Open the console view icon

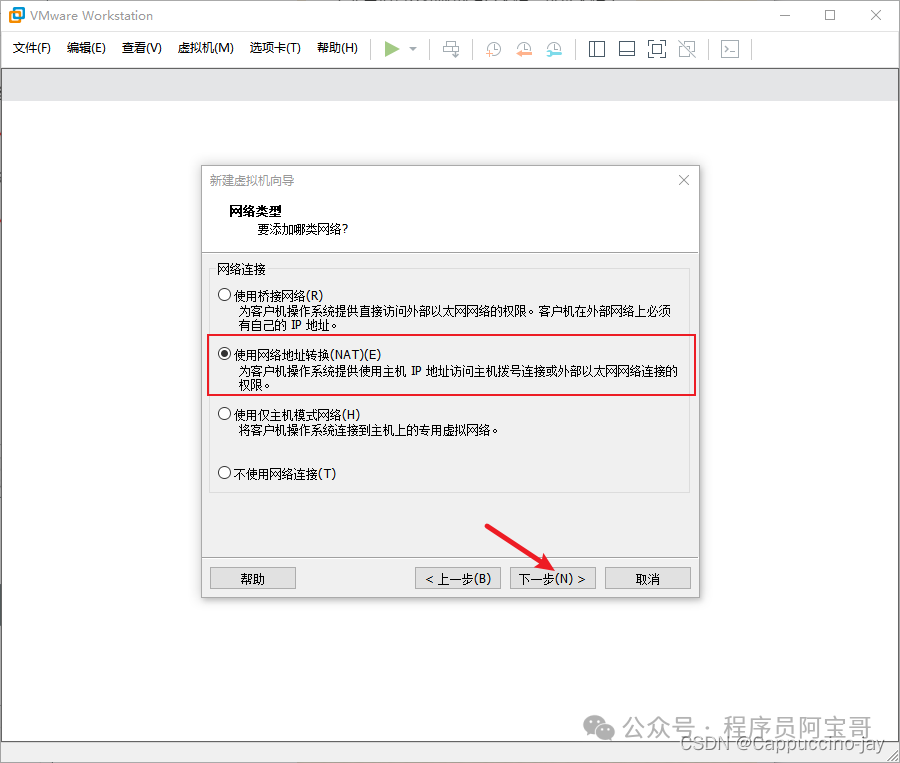point(730,49)
